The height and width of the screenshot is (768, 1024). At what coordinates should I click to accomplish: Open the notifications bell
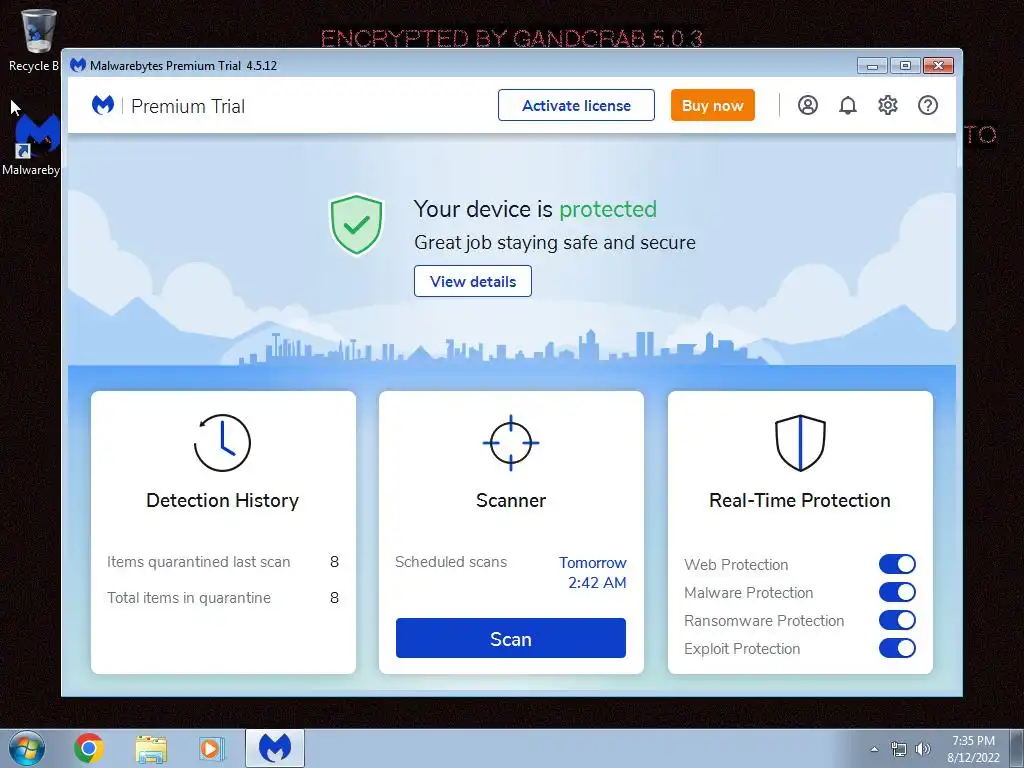(x=848, y=105)
